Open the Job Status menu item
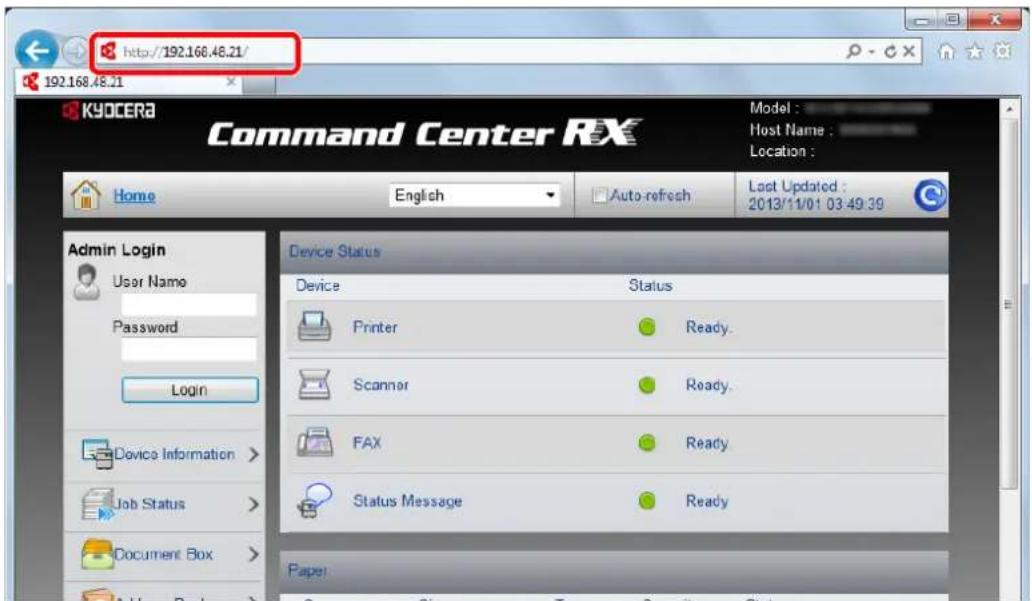1032x601 pixels. tap(164, 504)
